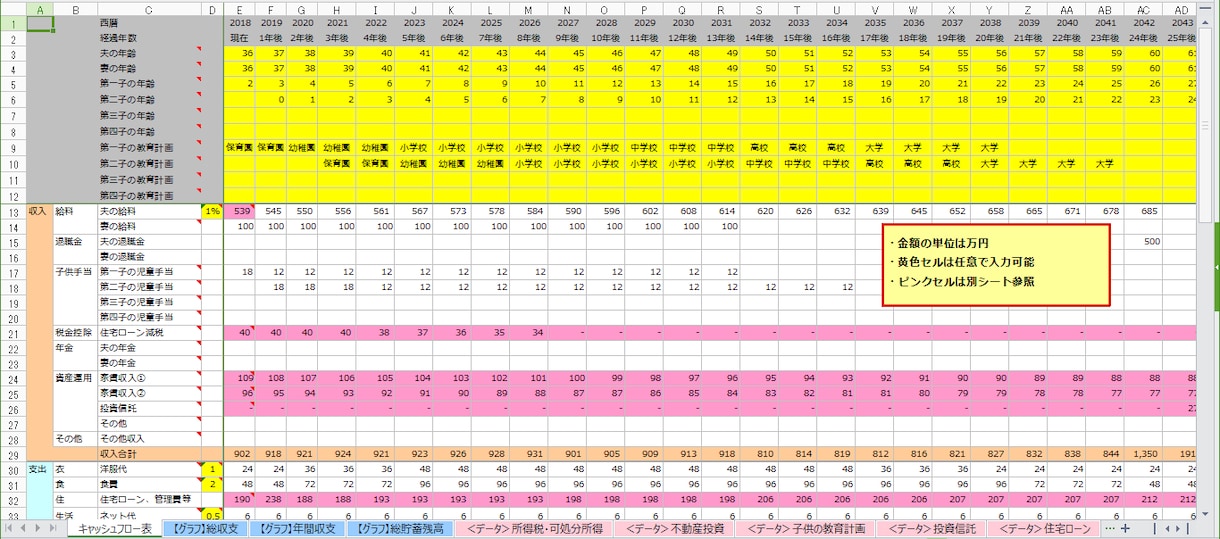Viewport: 1220px width, 539px height.
Task: Click the 1,350 income total cell
Action: pos(1142,454)
